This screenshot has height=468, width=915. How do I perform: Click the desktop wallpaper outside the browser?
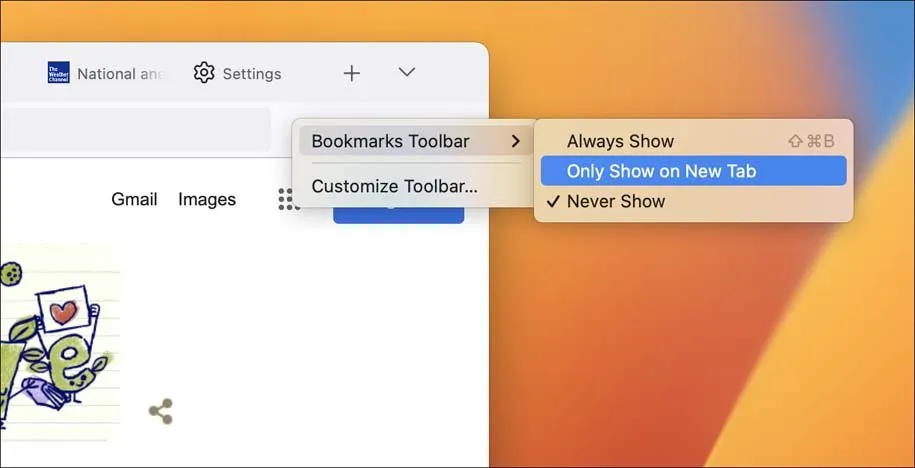[700, 350]
